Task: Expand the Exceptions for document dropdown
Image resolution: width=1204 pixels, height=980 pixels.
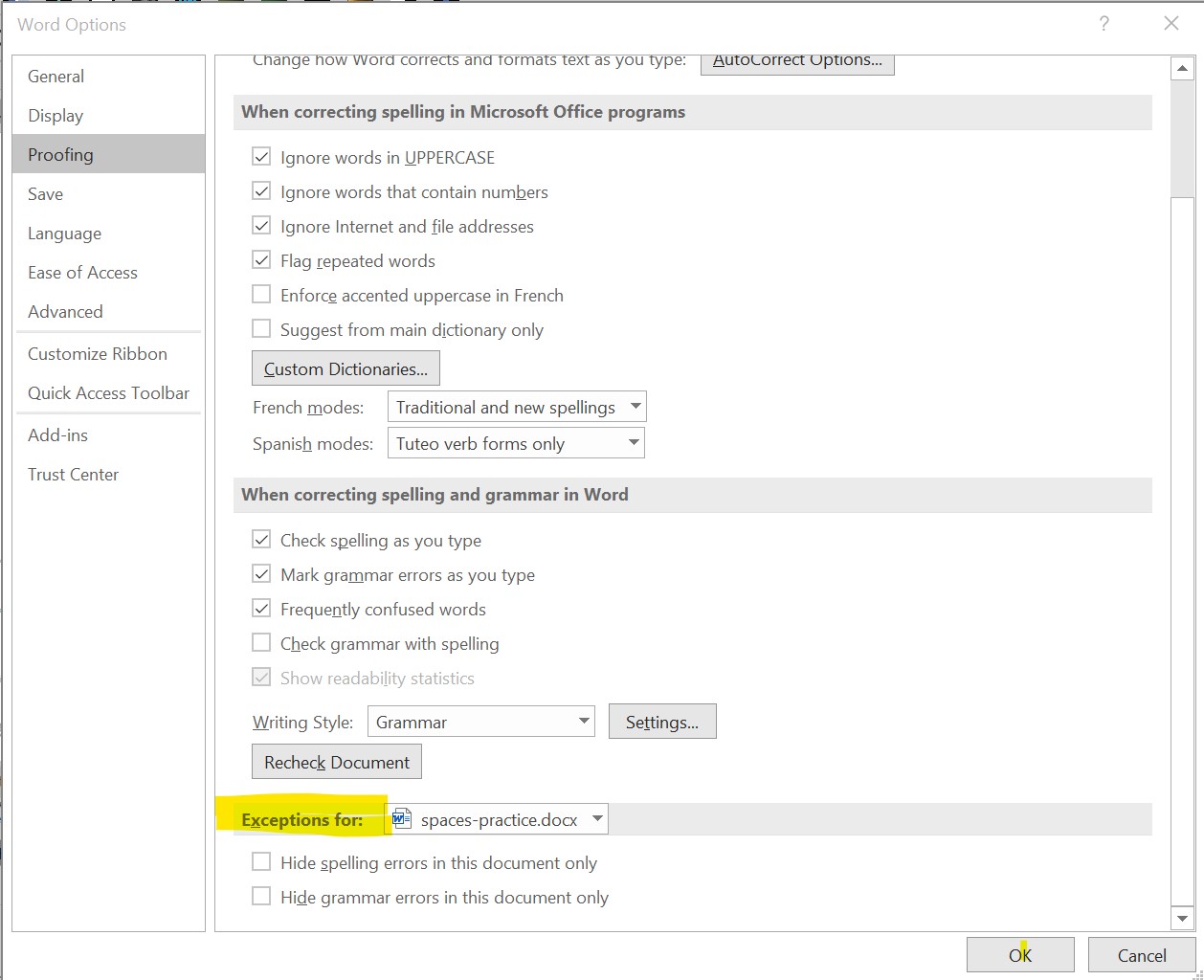Action: [597, 819]
